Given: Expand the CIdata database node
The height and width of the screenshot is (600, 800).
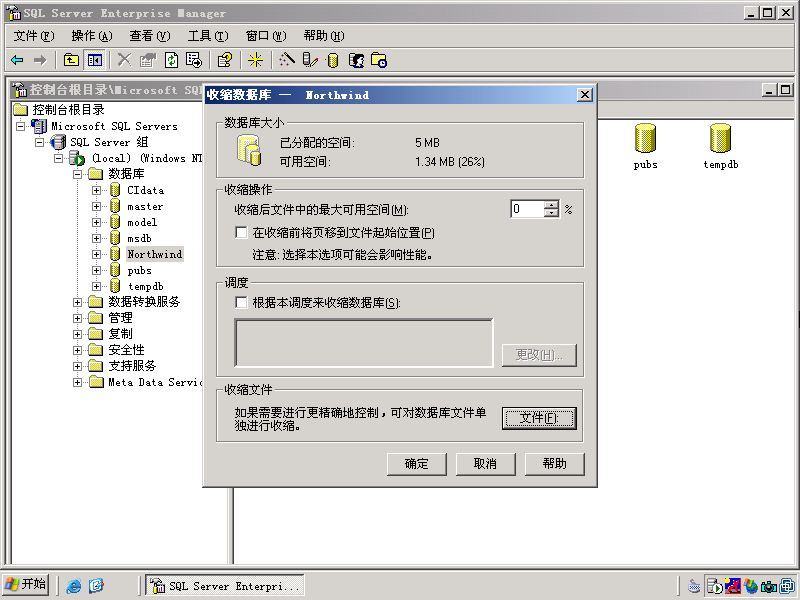Looking at the screenshot, I should point(96,190).
